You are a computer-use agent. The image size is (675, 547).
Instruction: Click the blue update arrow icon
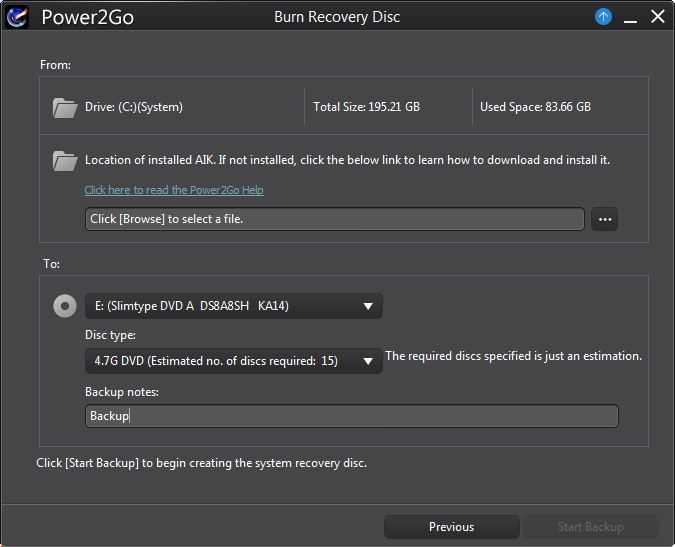point(603,17)
